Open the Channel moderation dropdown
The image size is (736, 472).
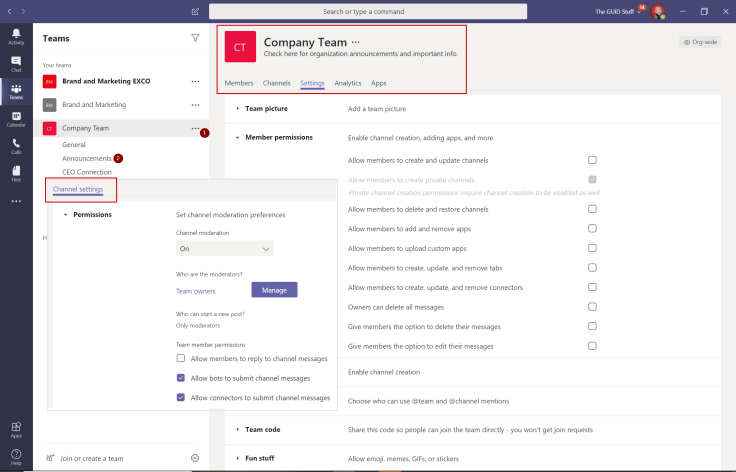point(224,248)
